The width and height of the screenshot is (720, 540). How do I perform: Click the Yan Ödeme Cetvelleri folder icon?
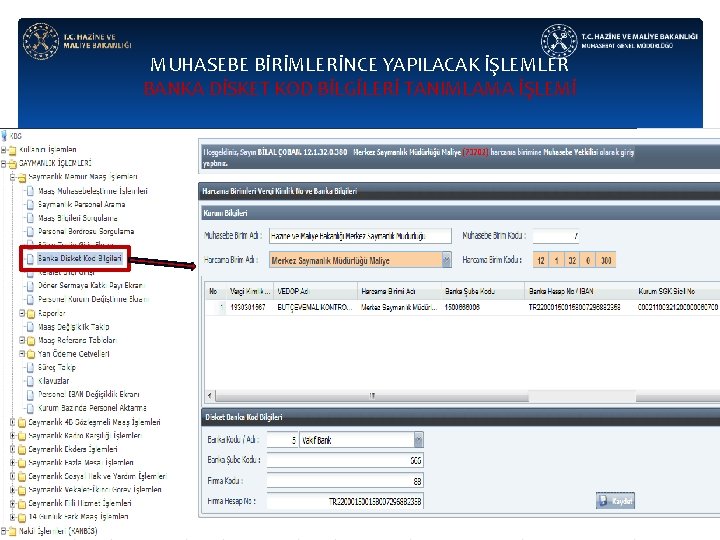(31, 354)
